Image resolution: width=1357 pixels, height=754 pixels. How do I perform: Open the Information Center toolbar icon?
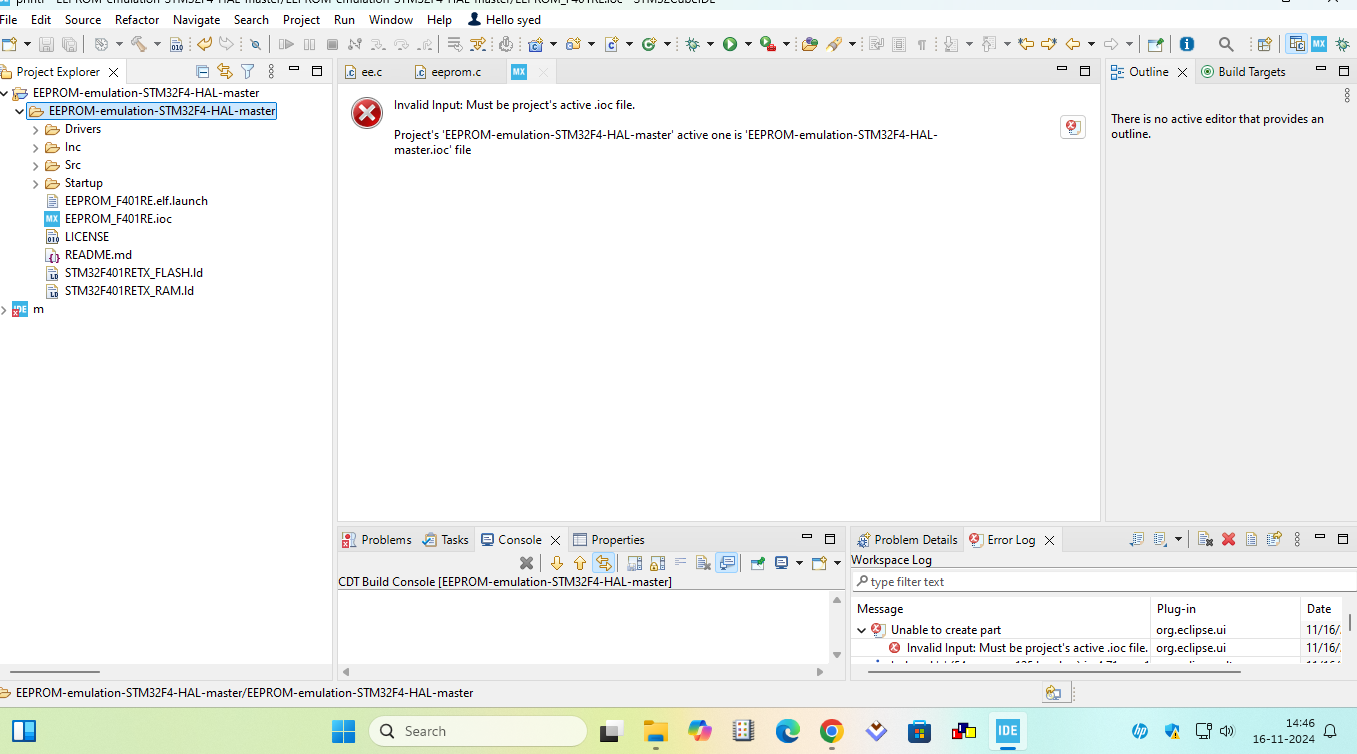click(x=1187, y=44)
